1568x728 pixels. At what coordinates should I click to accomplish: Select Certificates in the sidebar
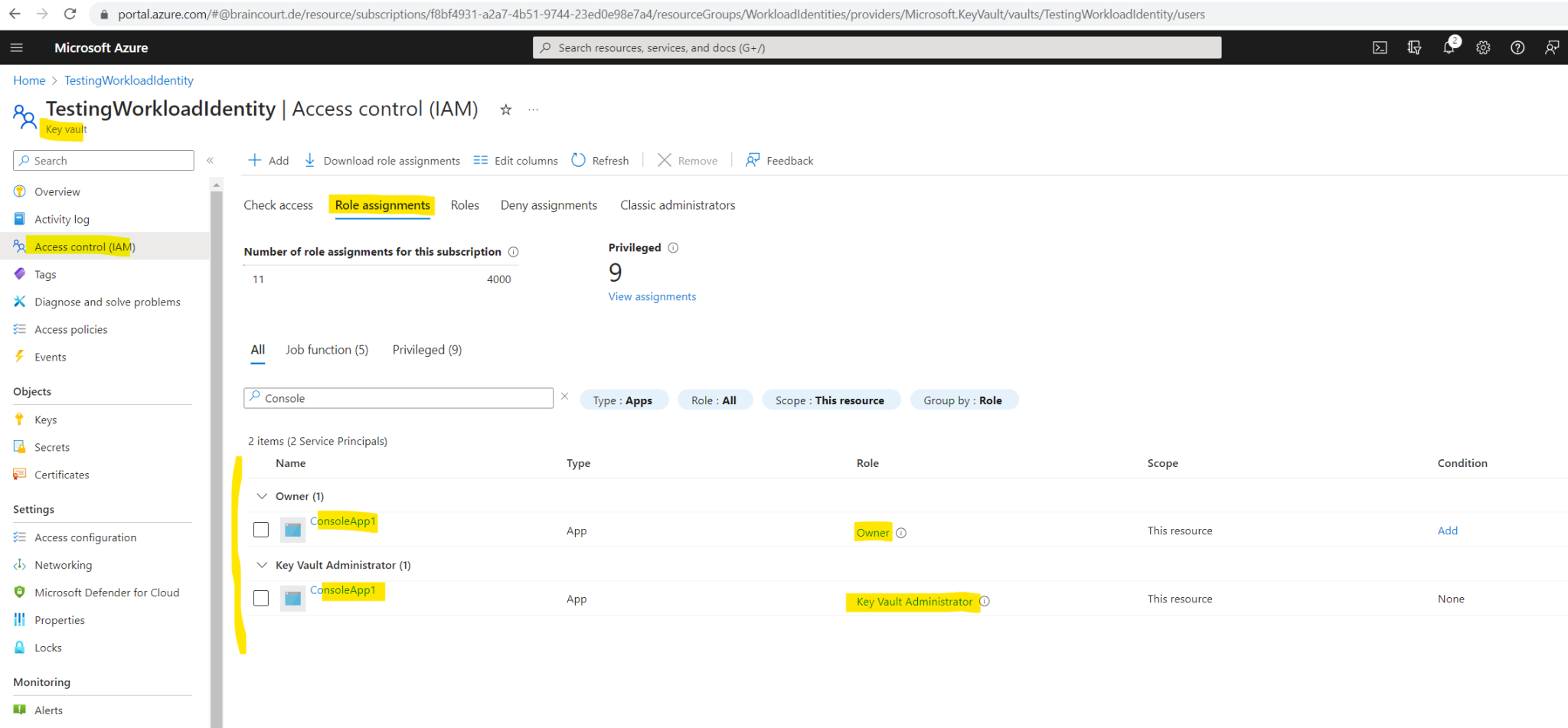click(61, 474)
